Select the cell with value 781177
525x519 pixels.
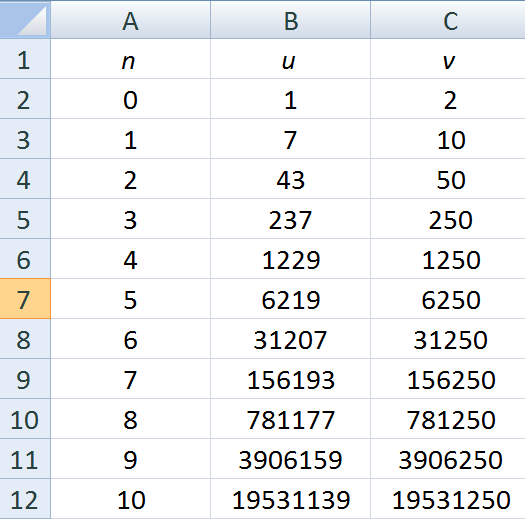(291, 419)
